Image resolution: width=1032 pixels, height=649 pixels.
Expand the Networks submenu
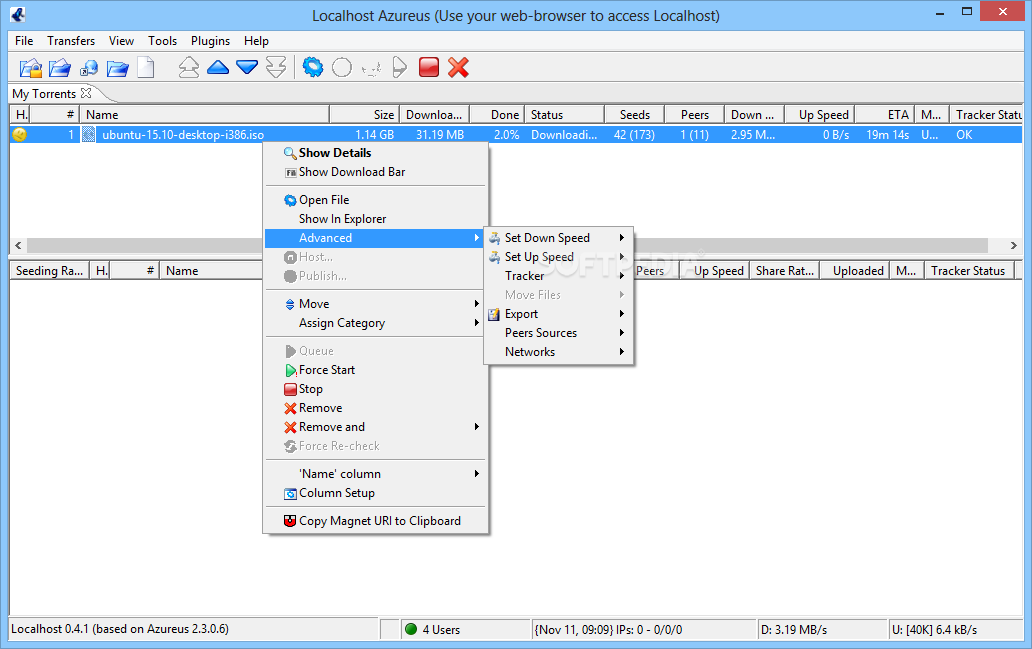[x=558, y=352]
